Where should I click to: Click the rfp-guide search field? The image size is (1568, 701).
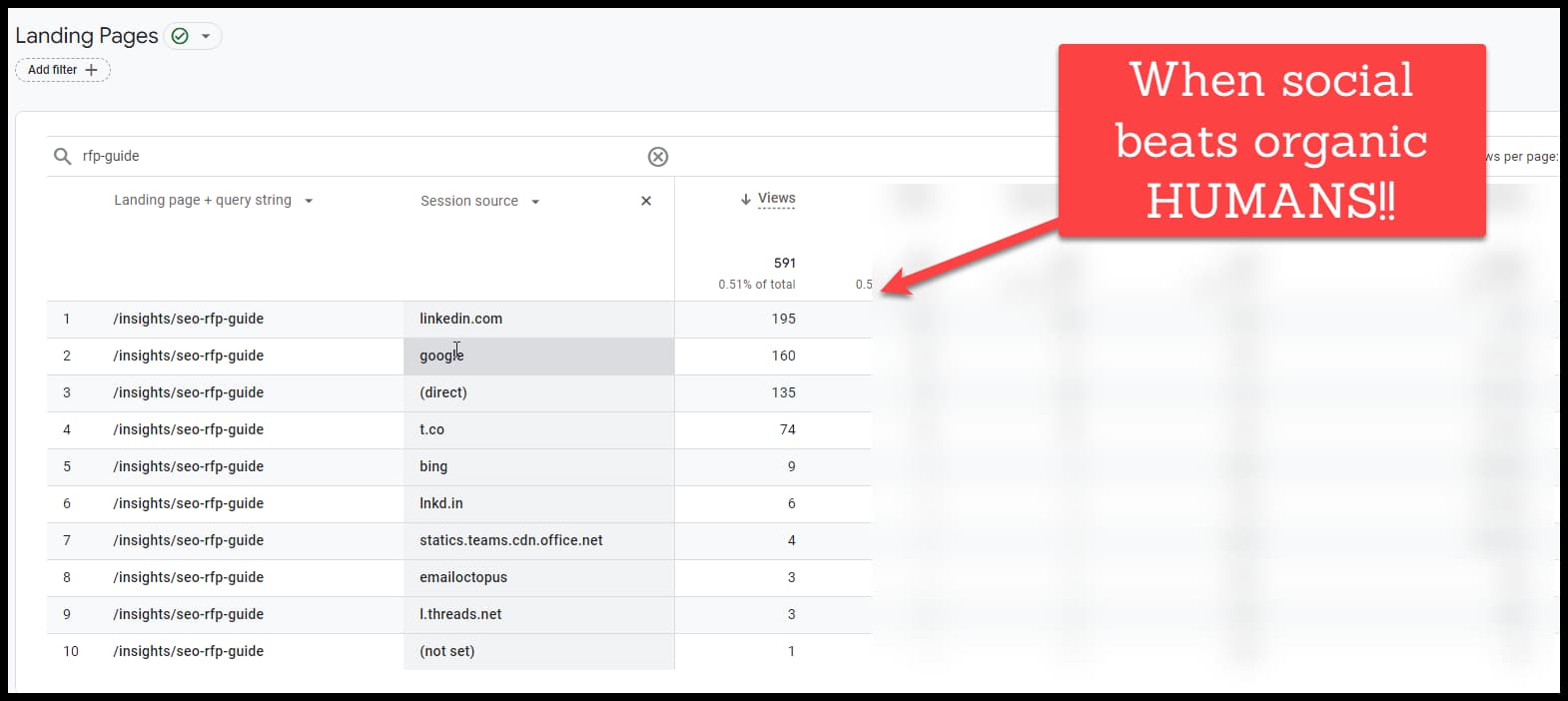click(x=350, y=157)
